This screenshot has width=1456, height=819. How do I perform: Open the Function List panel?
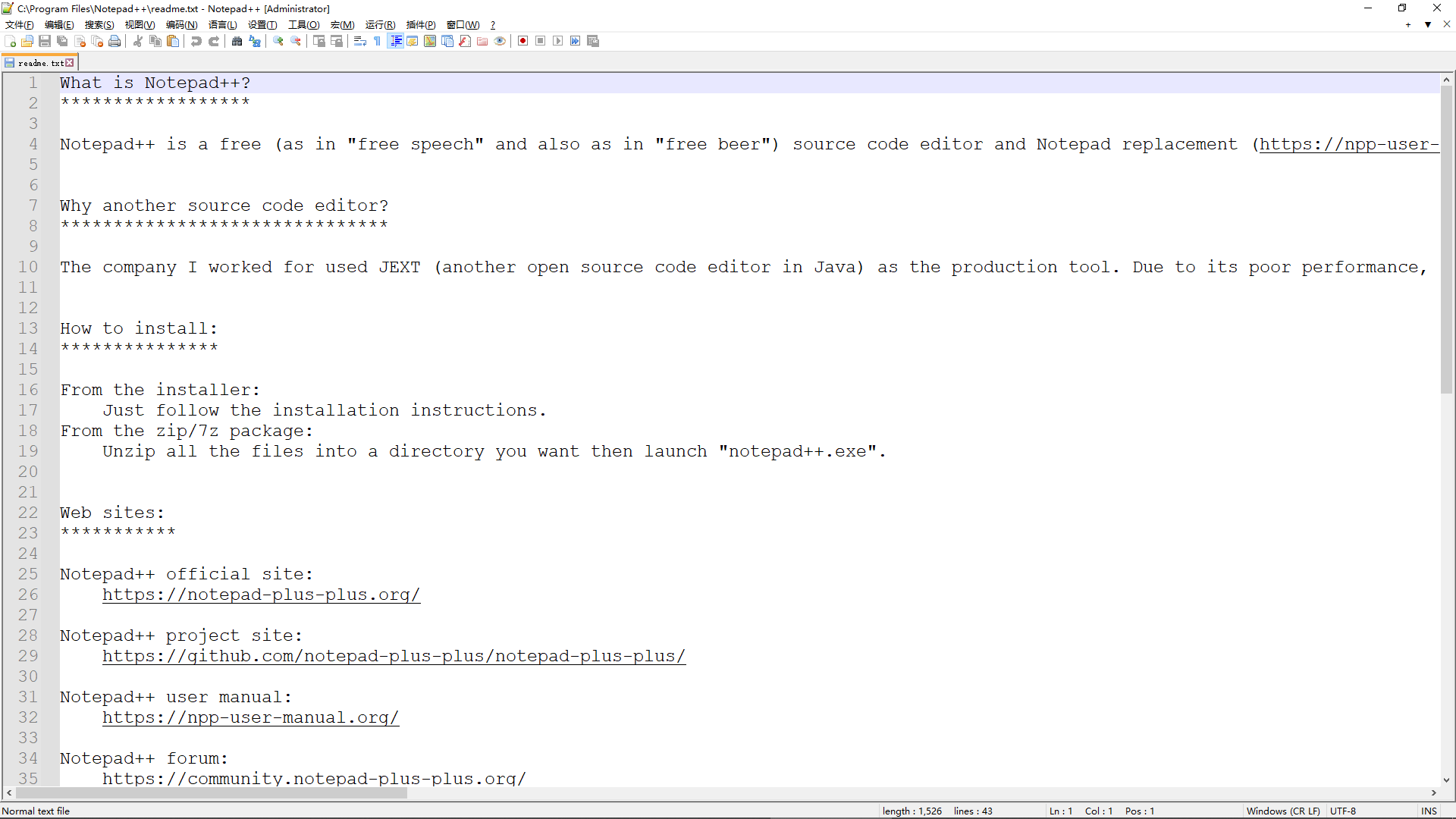[x=465, y=41]
